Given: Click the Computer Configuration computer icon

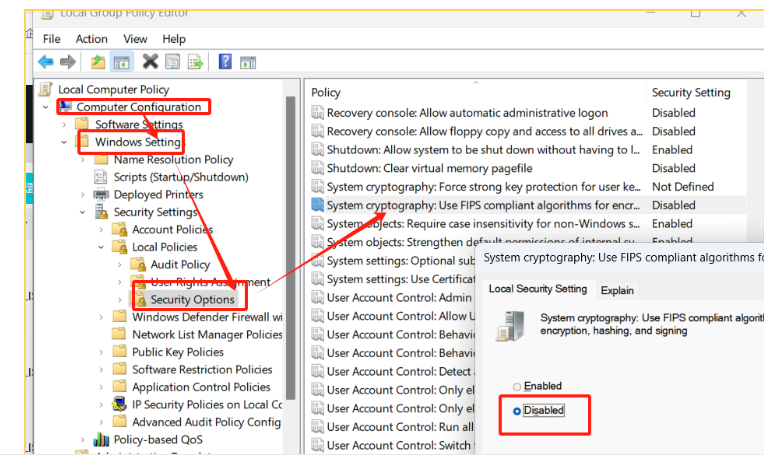Looking at the screenshot, I should pos(66,106).
